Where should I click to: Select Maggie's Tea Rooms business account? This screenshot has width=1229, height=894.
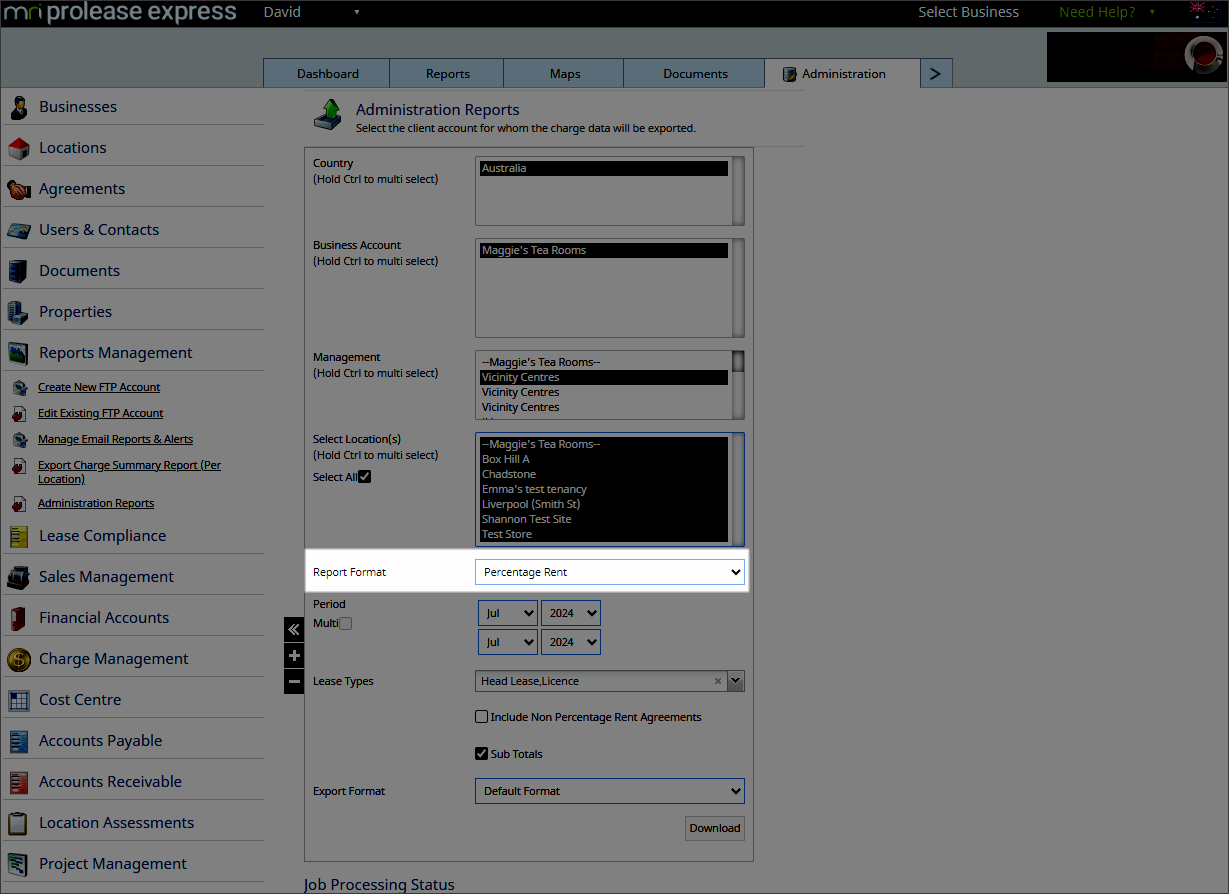pyautogui.click(x=603, y=251)
